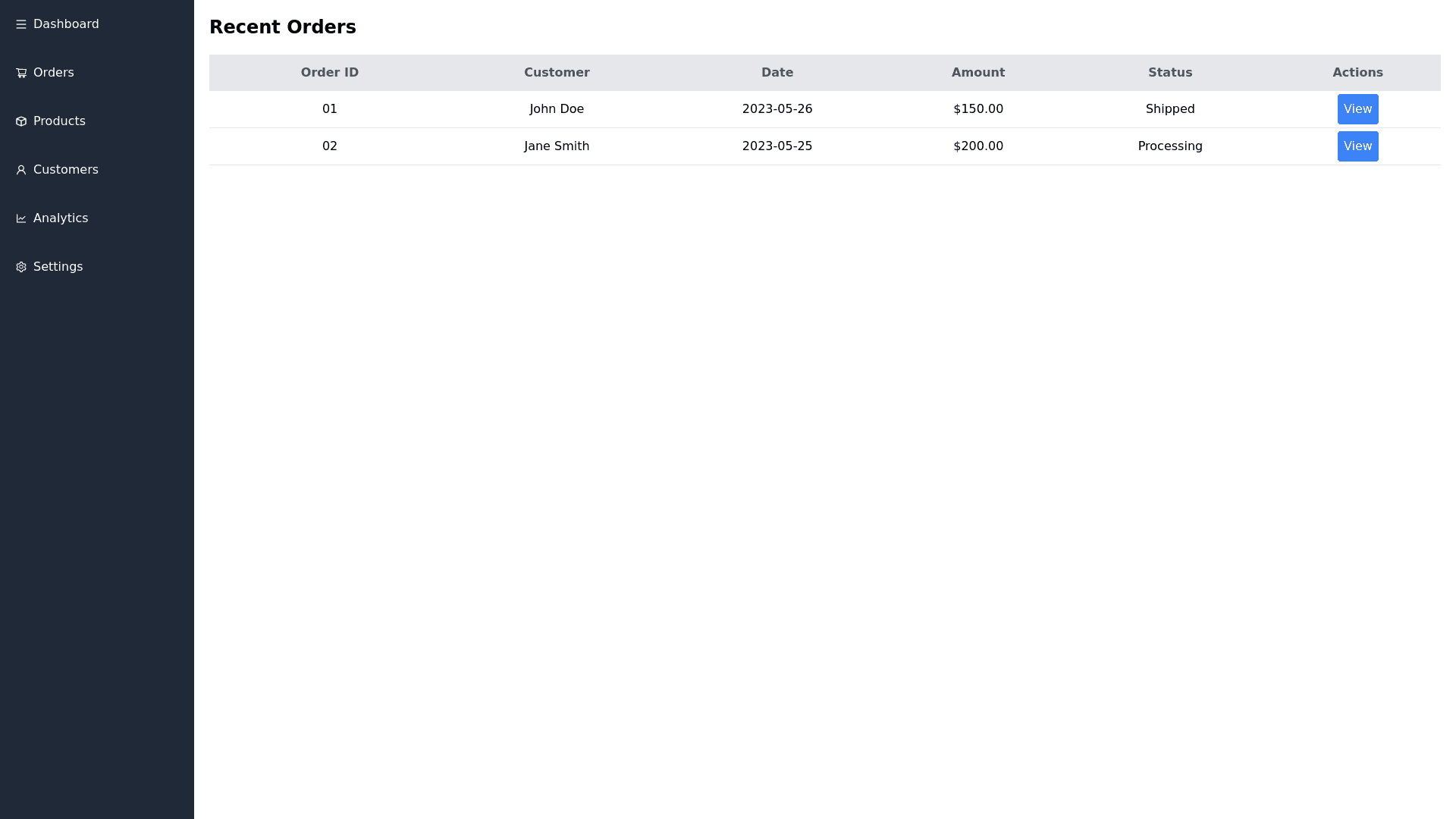This screenshot has width=1456, height=819.
Task: Click the Products box icon
Action: tap(21, 121)
